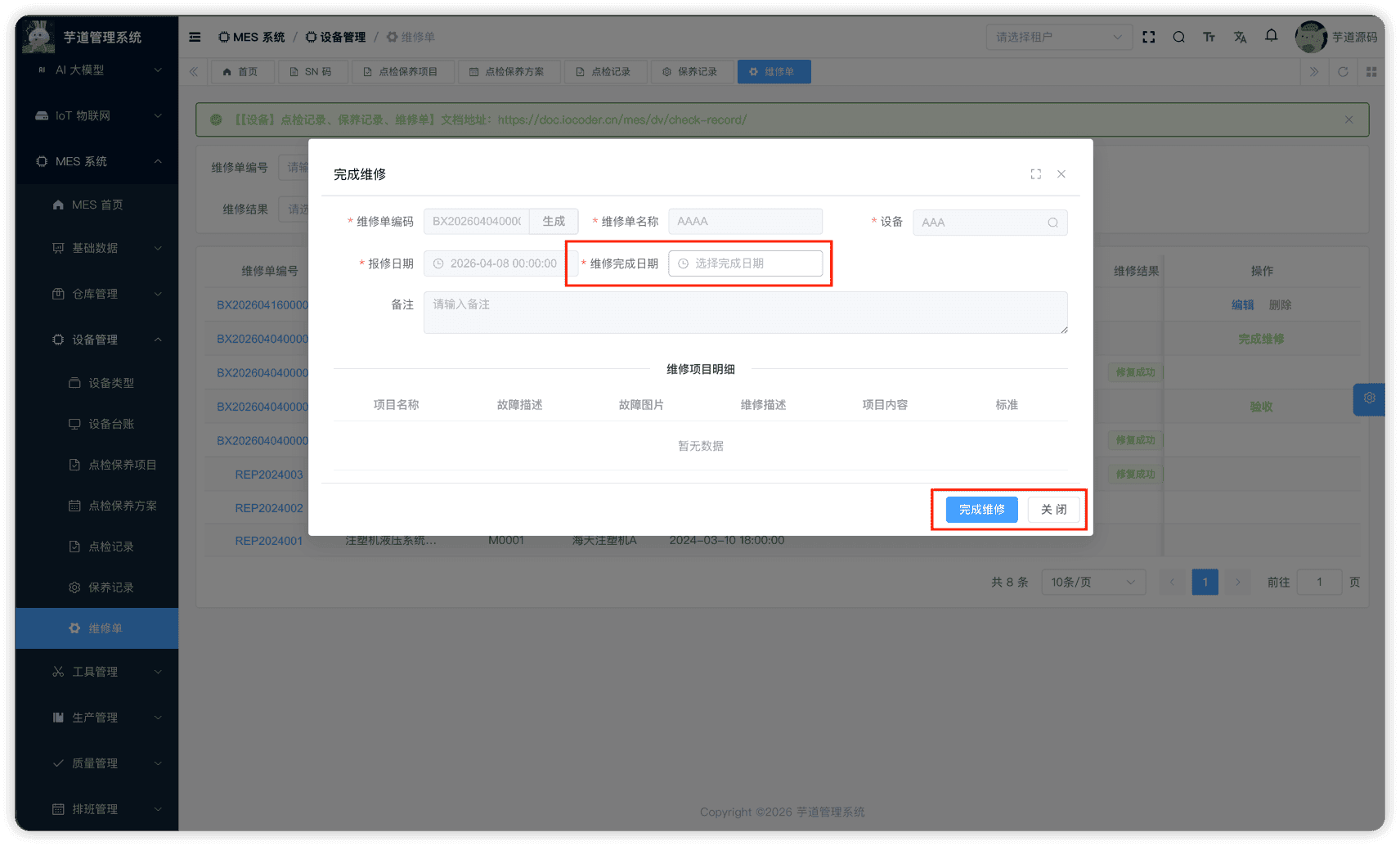Click the 备注 remarks text area
The image size is (1400, 846).
[x=744, y=313]
